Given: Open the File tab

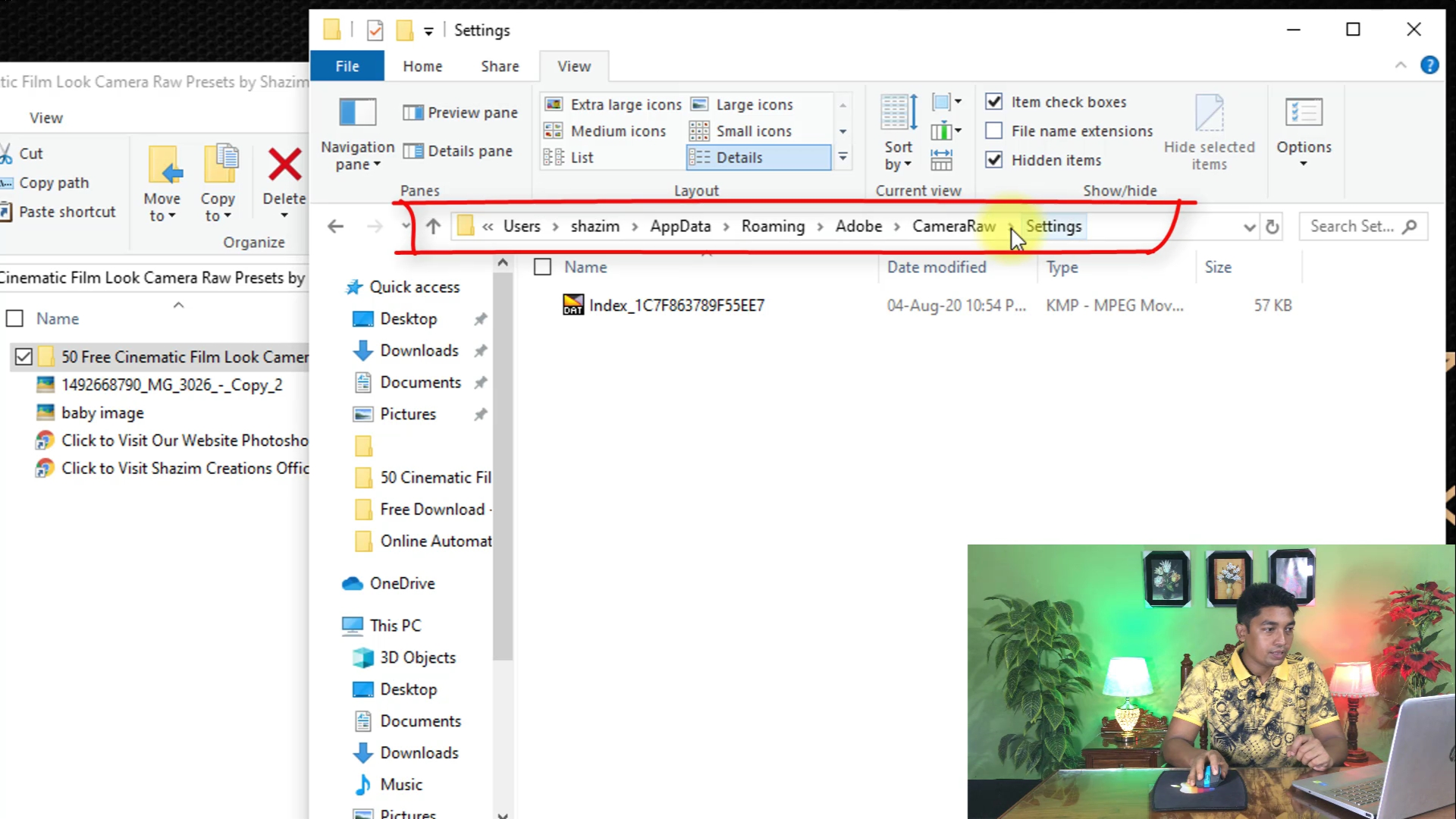Looking at the screenshot, I should (x=347, y=66).
